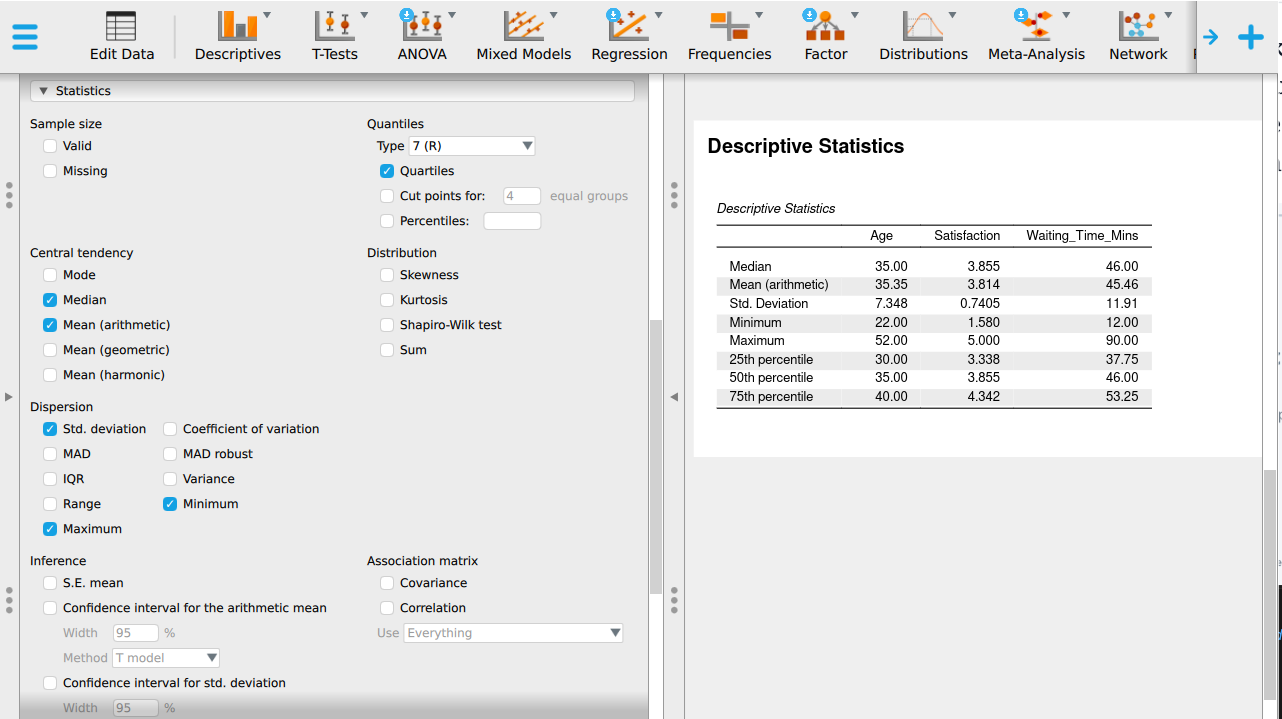Enable the Variance checkbox
The image size is (1282, 719).
[x=170, y=479]
